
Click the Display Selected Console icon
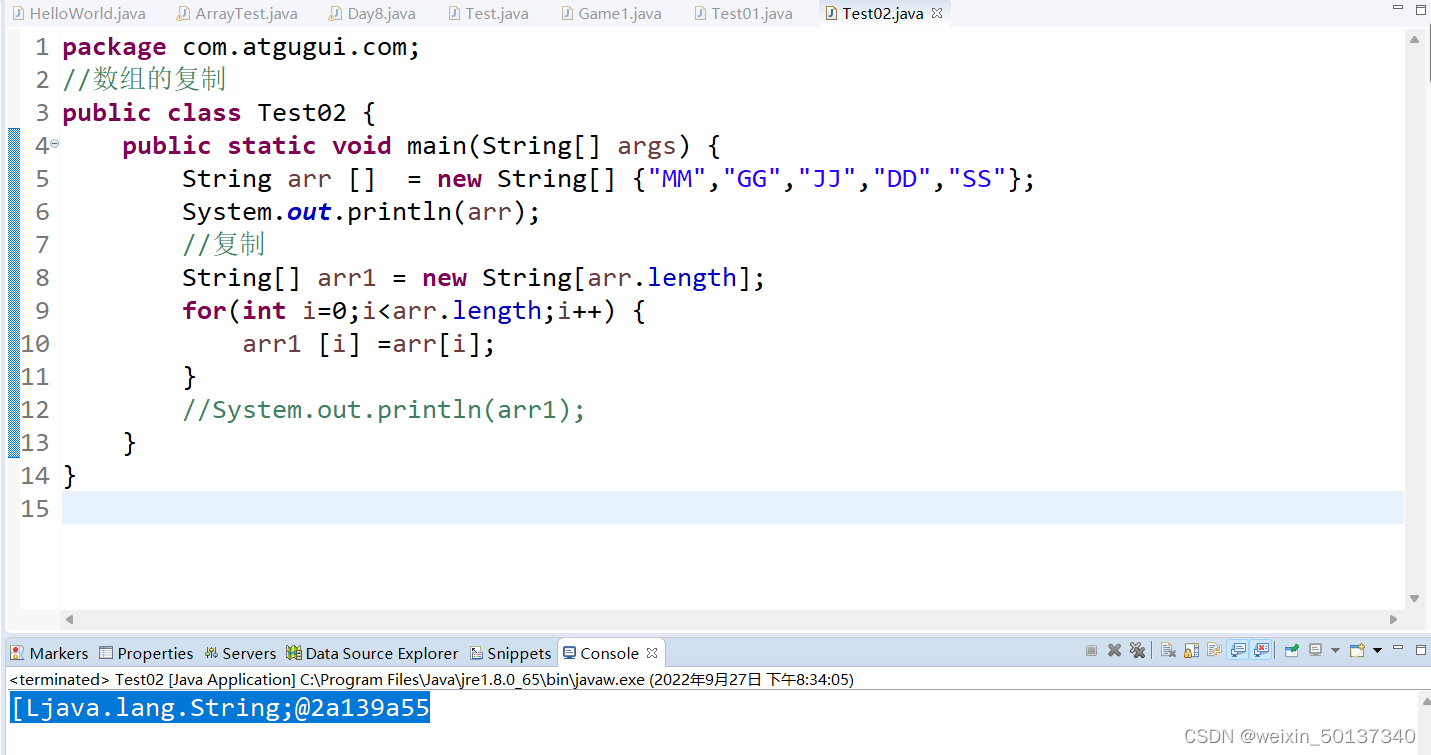tap(1315, 650)
